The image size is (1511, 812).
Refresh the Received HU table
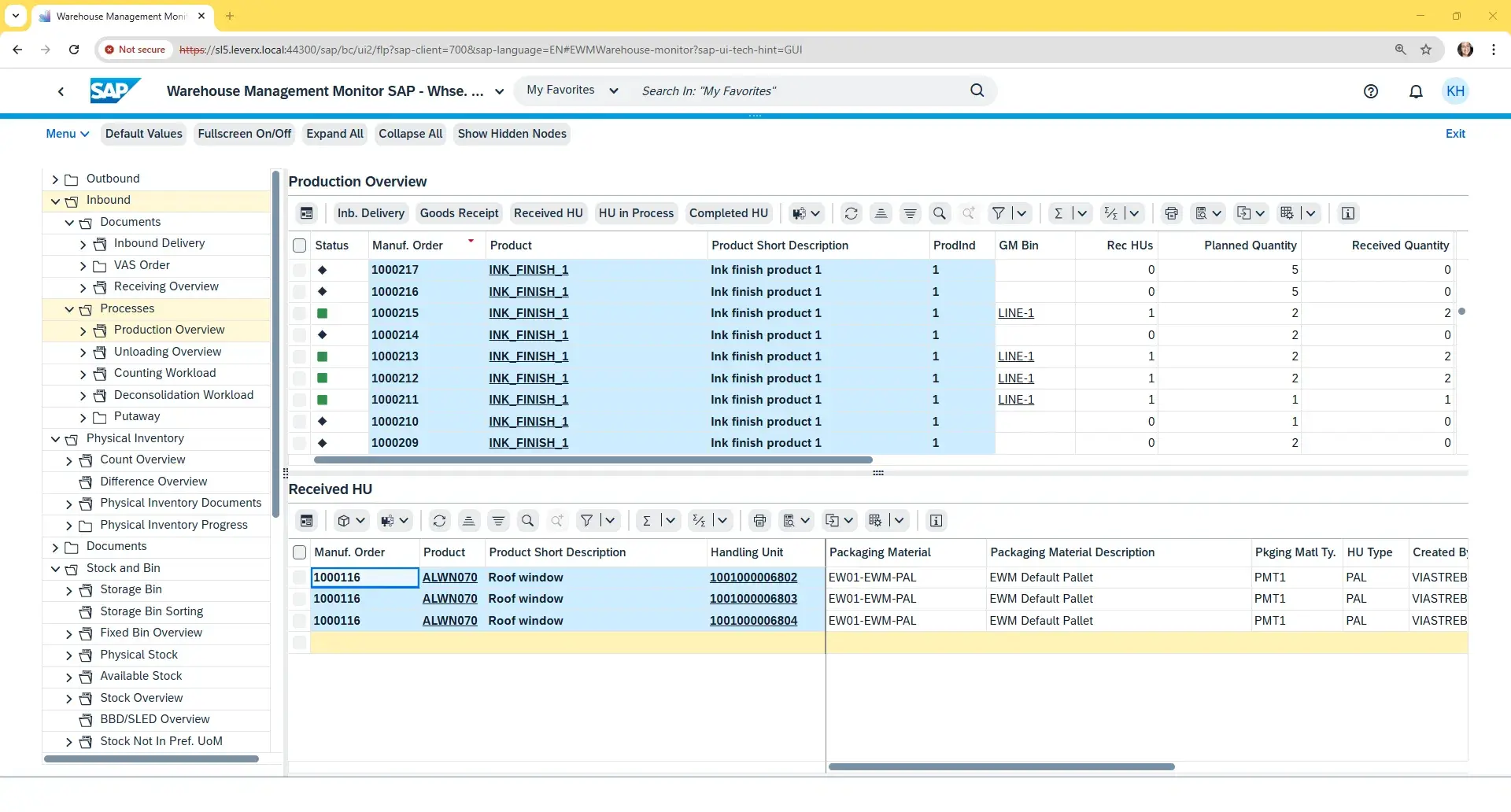click(439, 521)
